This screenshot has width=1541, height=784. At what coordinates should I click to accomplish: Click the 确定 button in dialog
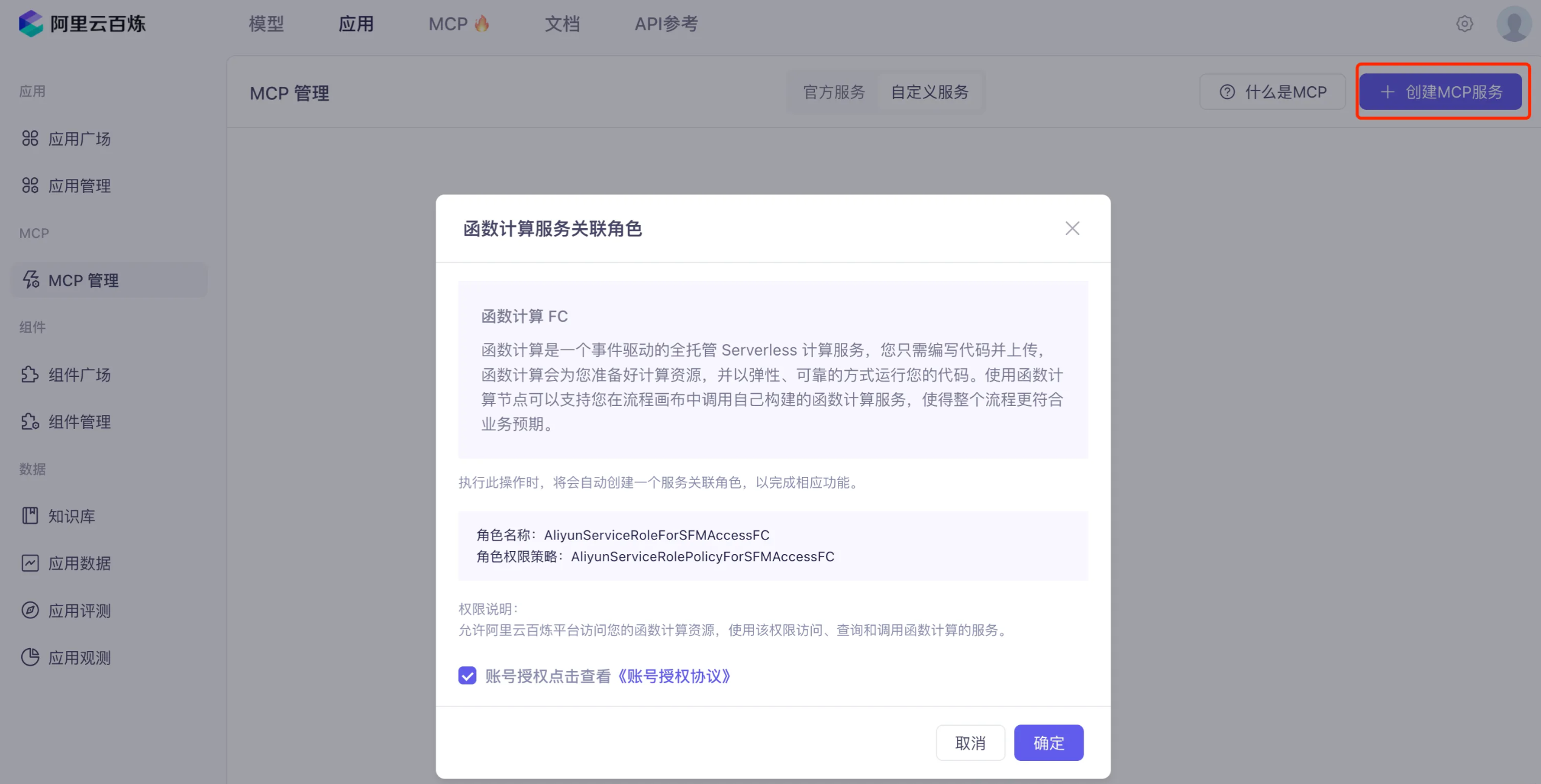[x=1048, y=743]
